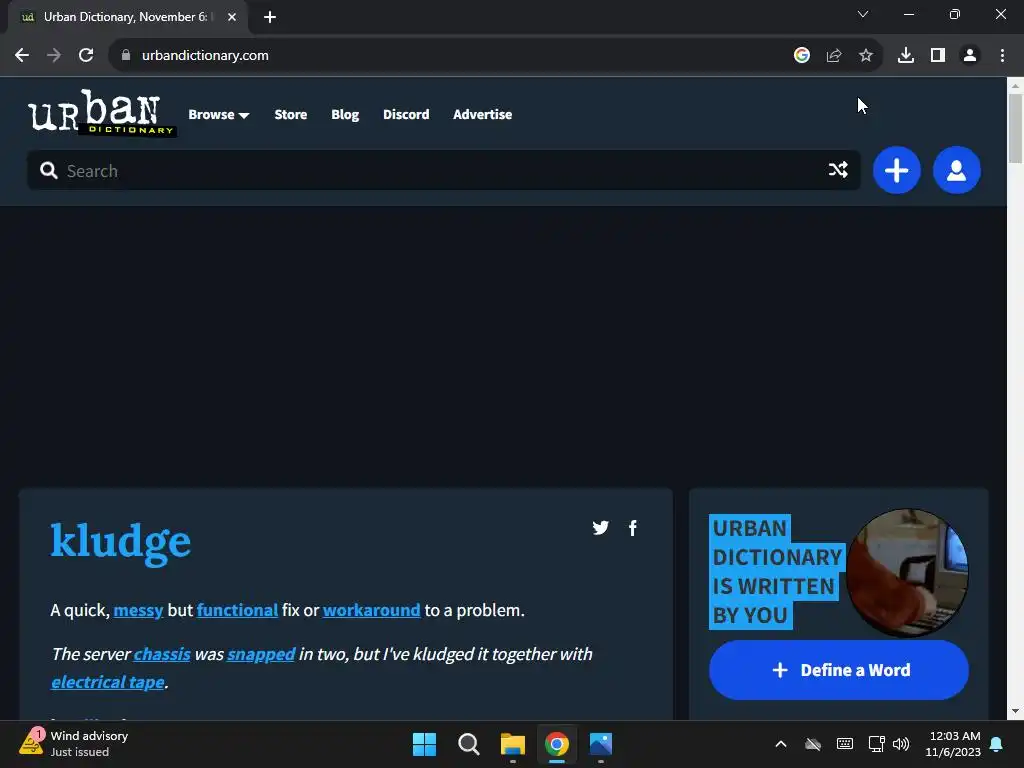Image resolution: width=1024 pixels, height=768 pixels.
Task: Open the Chrome profile menu
Action: point(970,56)
